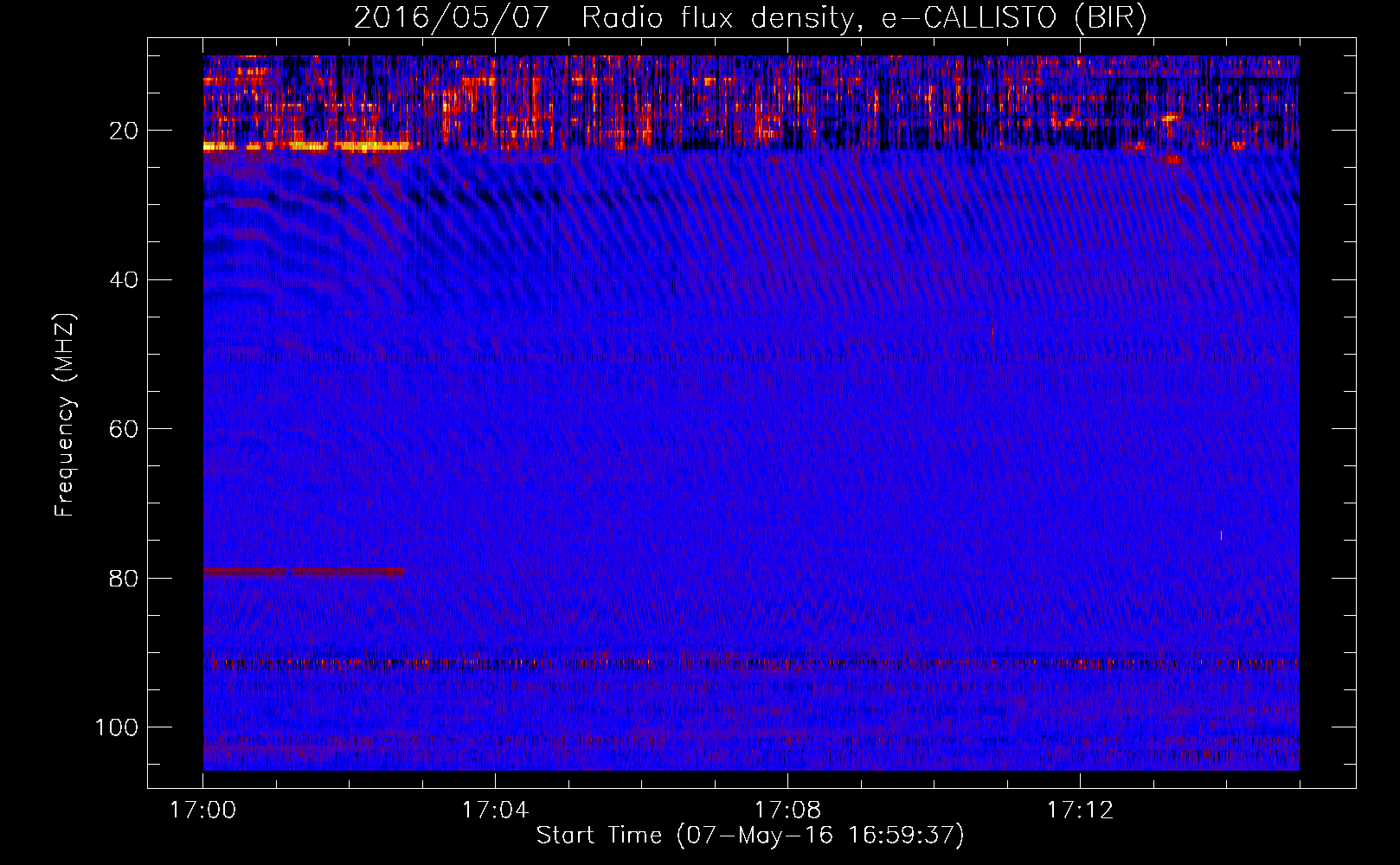Image resolution: width=1400 pixels, height=865 pixels.
Task: Click the interference band near 91 MHz
Action: click(751, 664)
